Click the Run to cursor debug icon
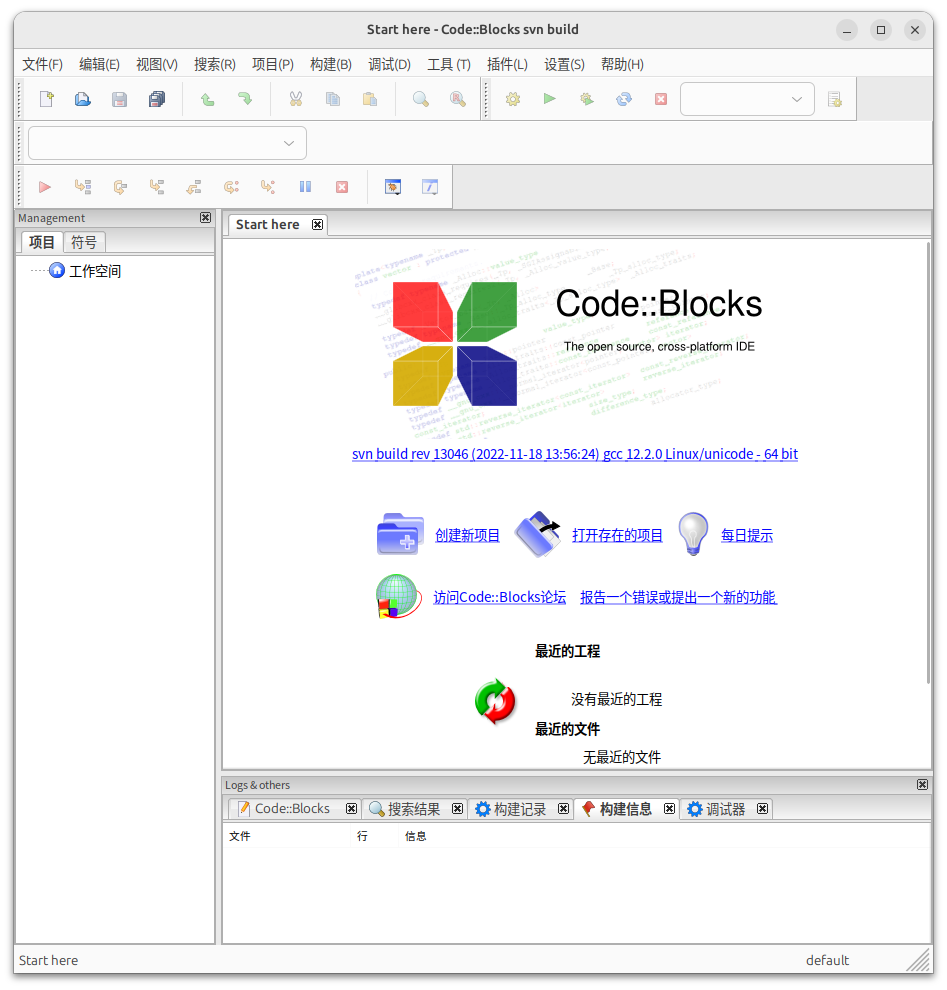This screenshot has width=947, height=990. (x=83, y=187)
